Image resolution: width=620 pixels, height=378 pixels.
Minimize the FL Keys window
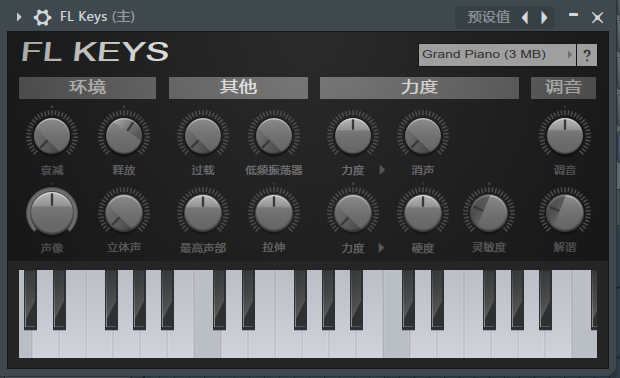[x=573, y=15]
